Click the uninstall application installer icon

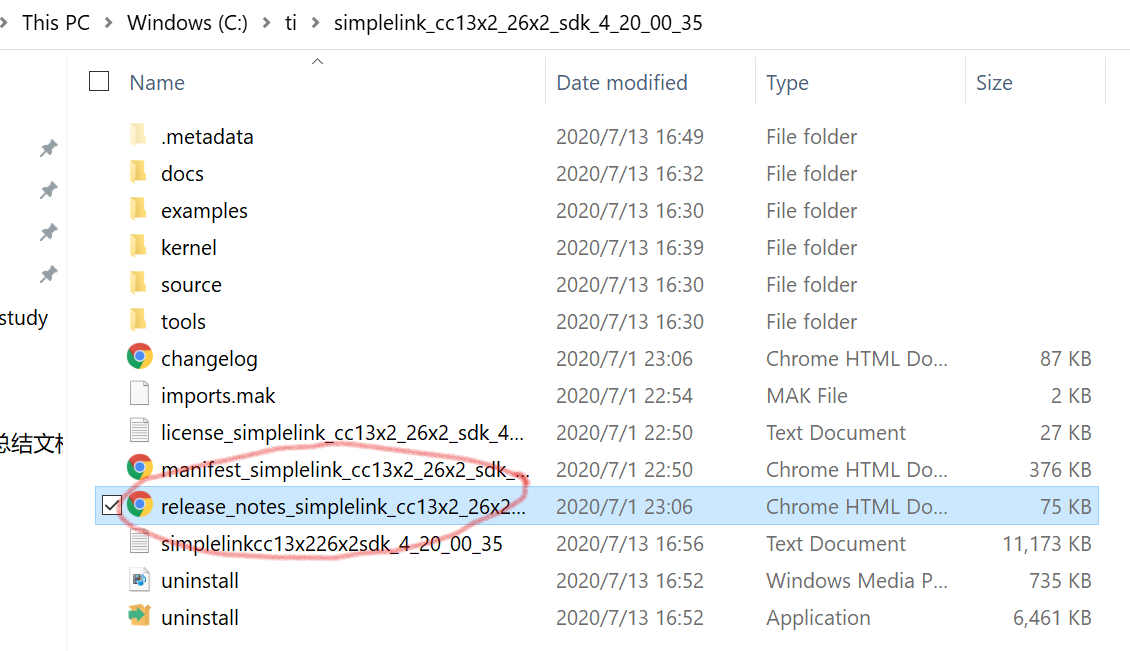pyautogui.click(x=139, y=616)
